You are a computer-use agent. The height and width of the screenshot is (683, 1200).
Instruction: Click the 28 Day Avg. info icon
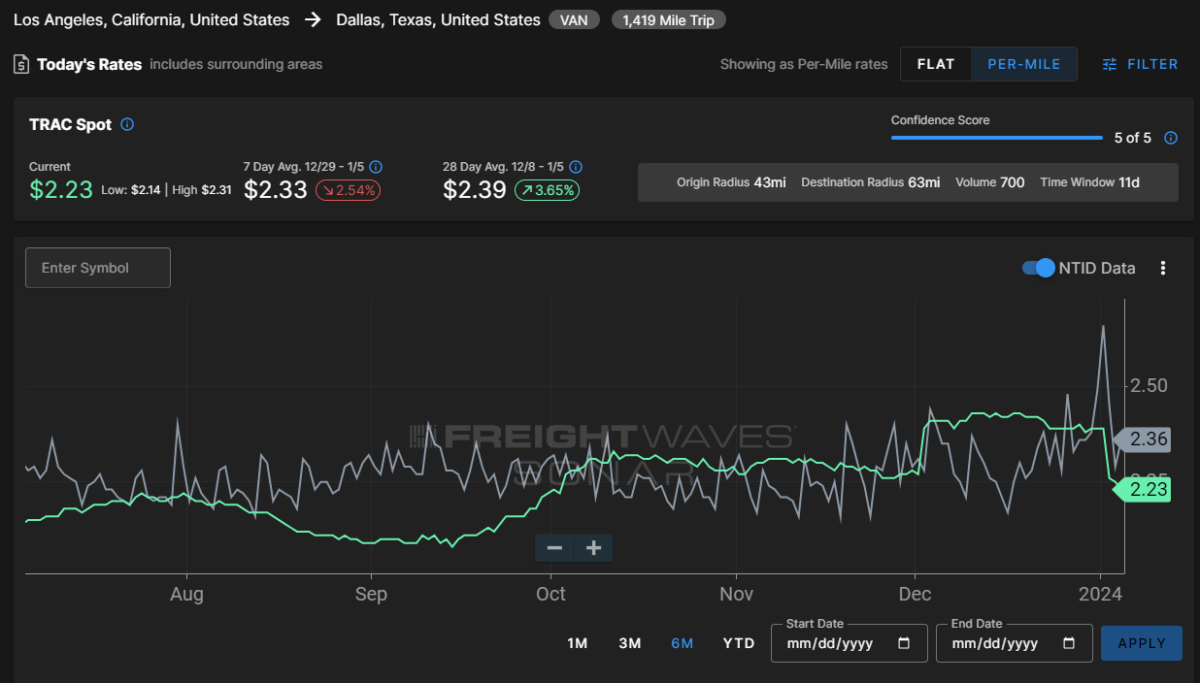tap(575, 167)
